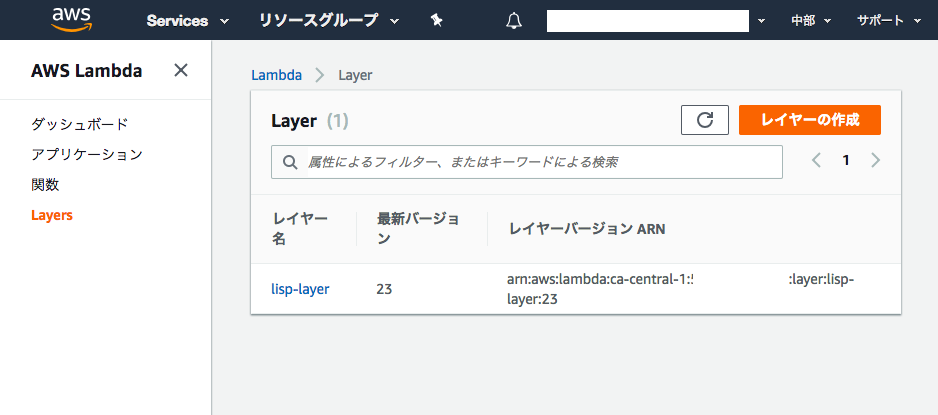This screenshot has height=415, width=938.
Task: Go to previous page arrow
Action: [816, 160]
